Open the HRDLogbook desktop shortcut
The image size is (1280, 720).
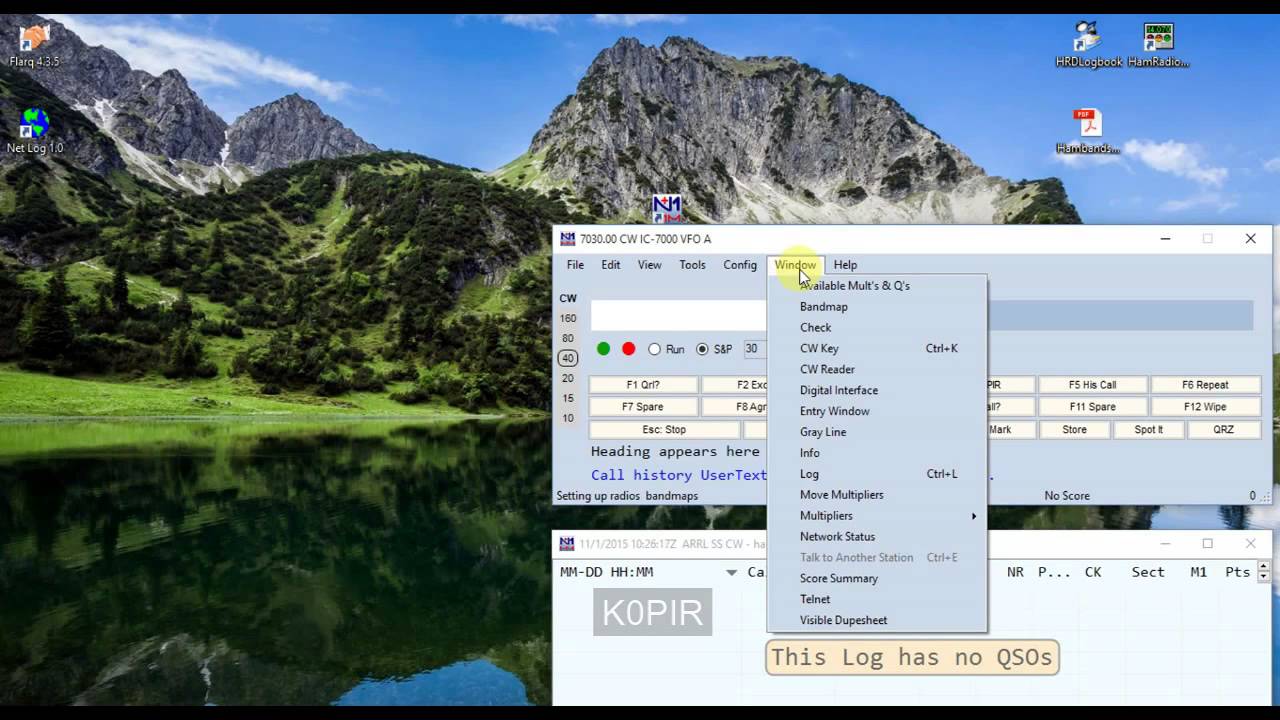point(1089,44)
